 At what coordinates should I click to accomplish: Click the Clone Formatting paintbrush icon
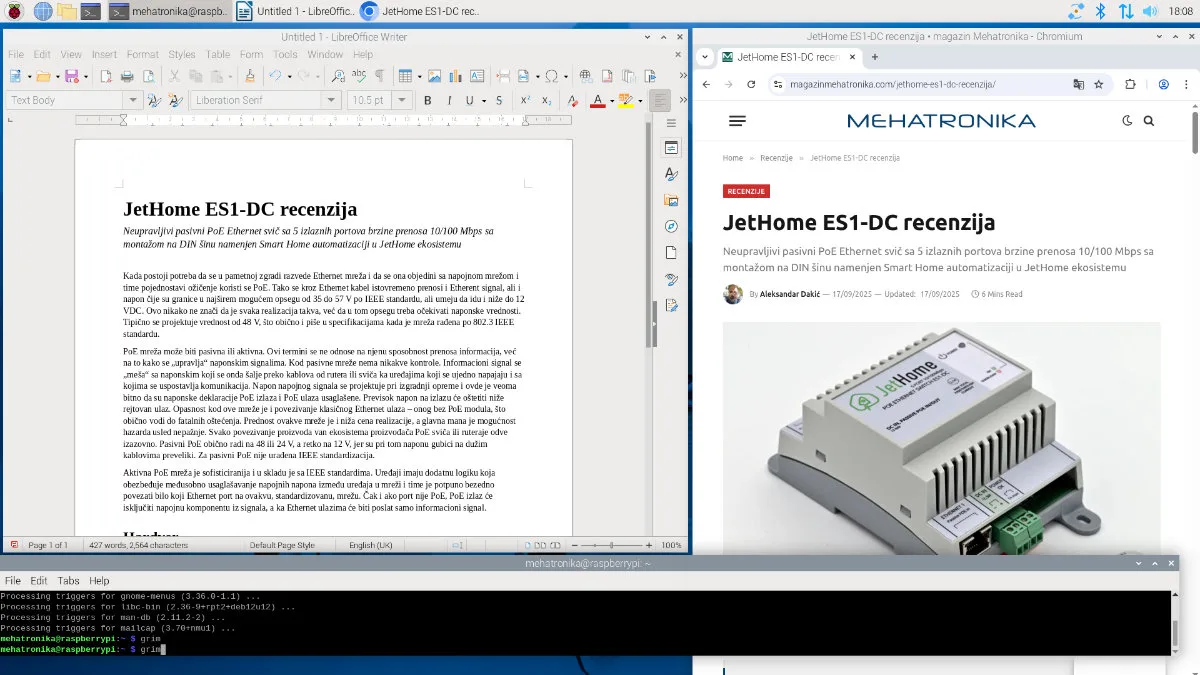pos(250,76)
